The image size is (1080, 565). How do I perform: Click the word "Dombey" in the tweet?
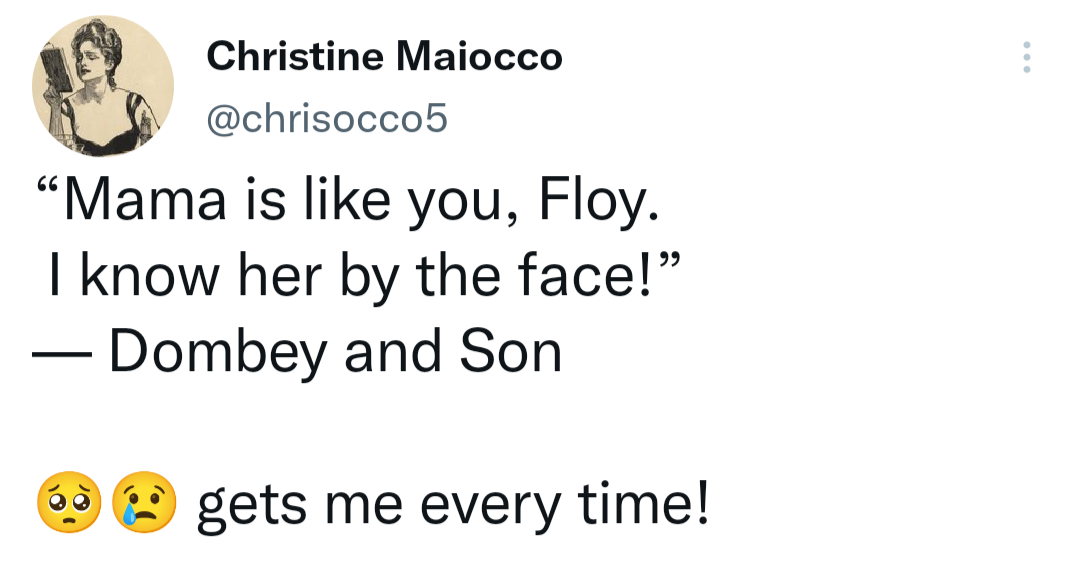click(x=221, y=352)
